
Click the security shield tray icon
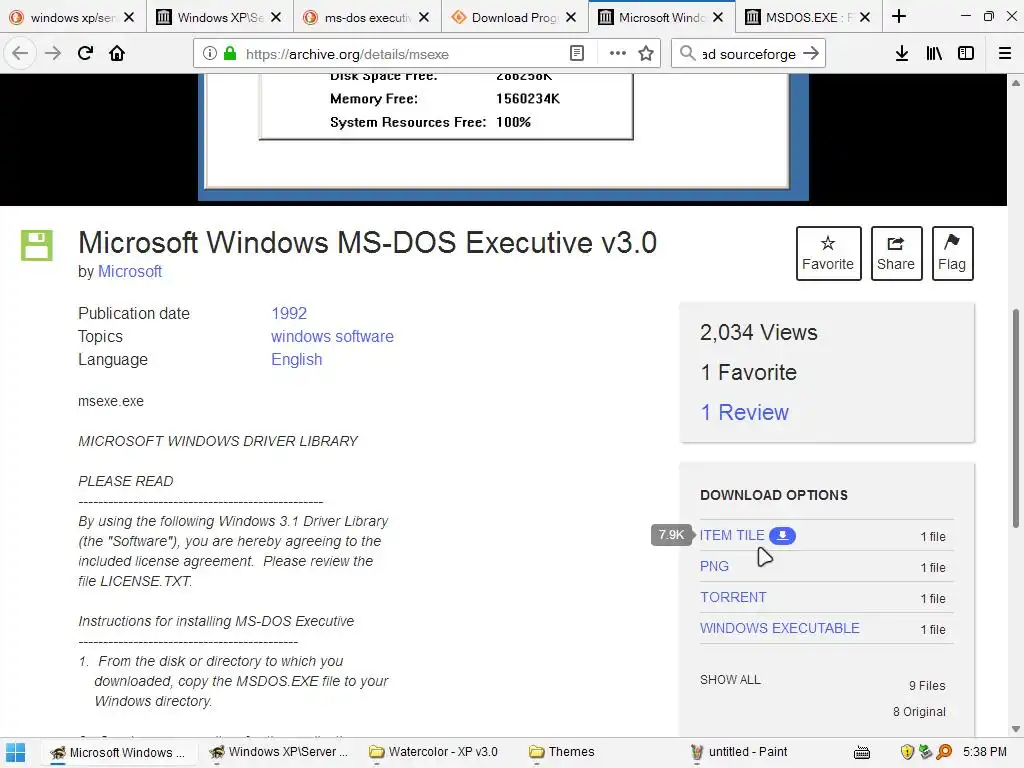point(906,752)
